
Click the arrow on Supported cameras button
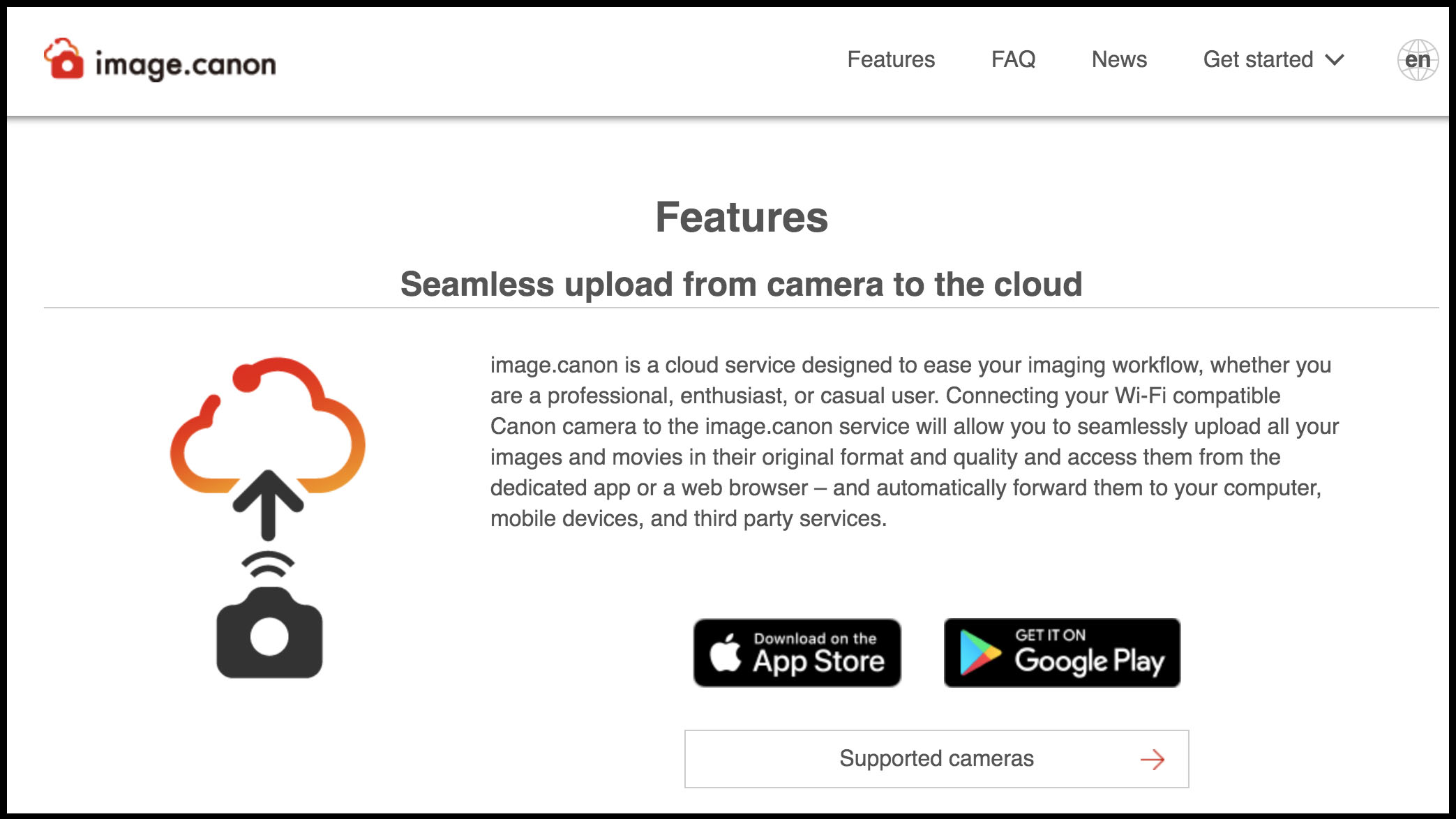click(1152, 758)
